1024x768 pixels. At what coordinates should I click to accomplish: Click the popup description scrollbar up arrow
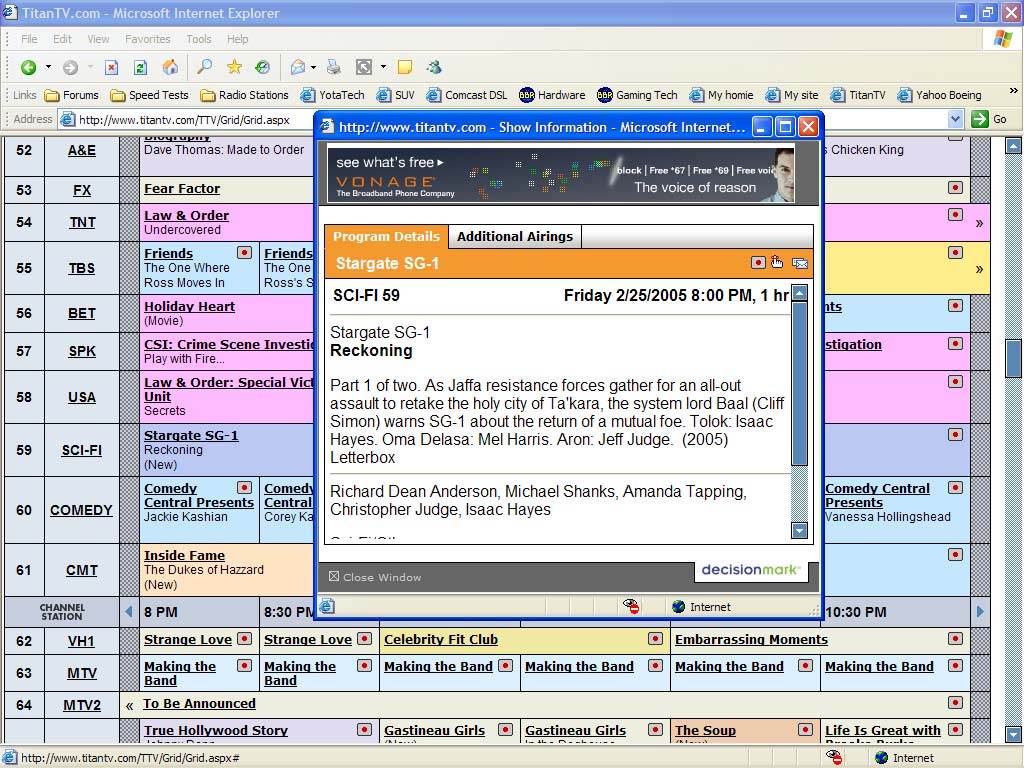point(799,293)
